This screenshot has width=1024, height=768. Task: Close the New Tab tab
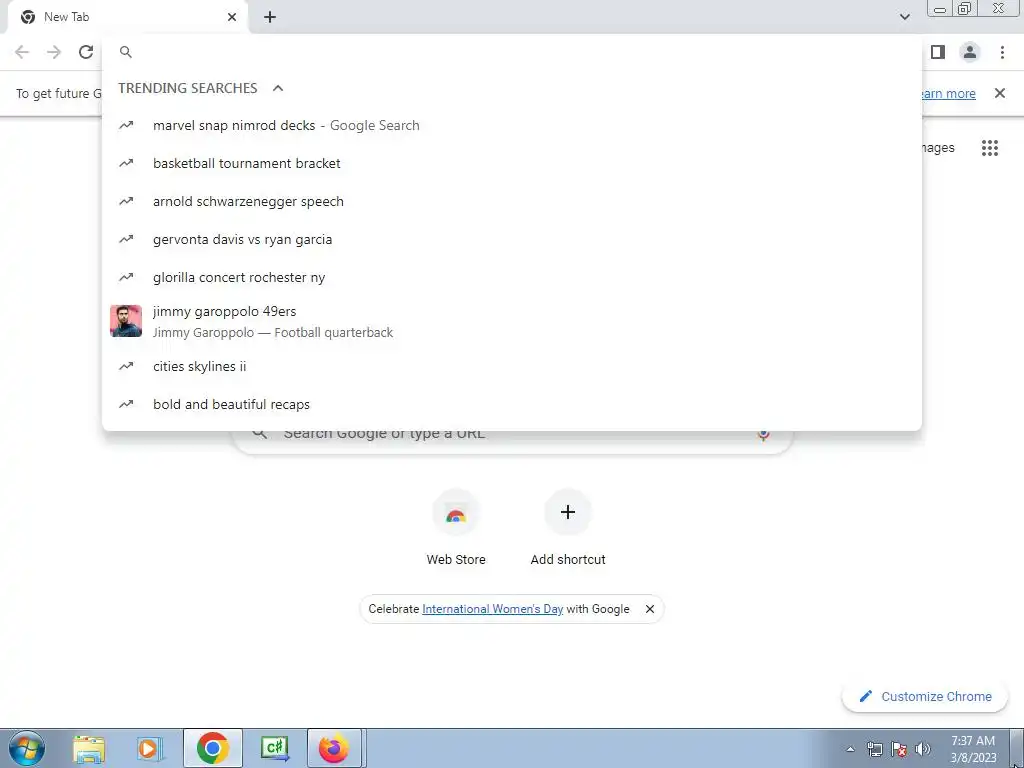pyautogui.click(x=232, y=17)
